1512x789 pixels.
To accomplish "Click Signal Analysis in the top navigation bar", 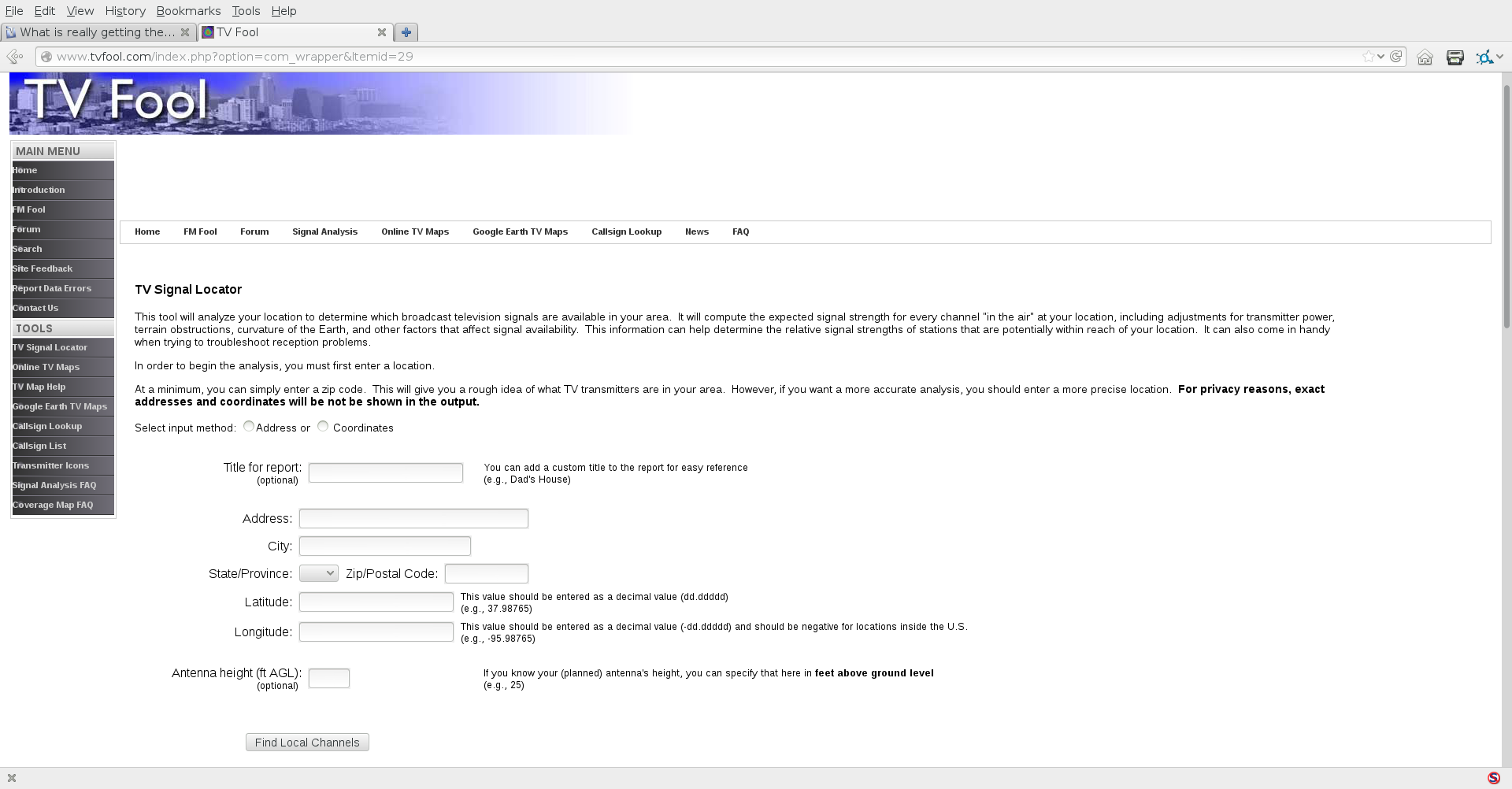I will coord(324,232).
